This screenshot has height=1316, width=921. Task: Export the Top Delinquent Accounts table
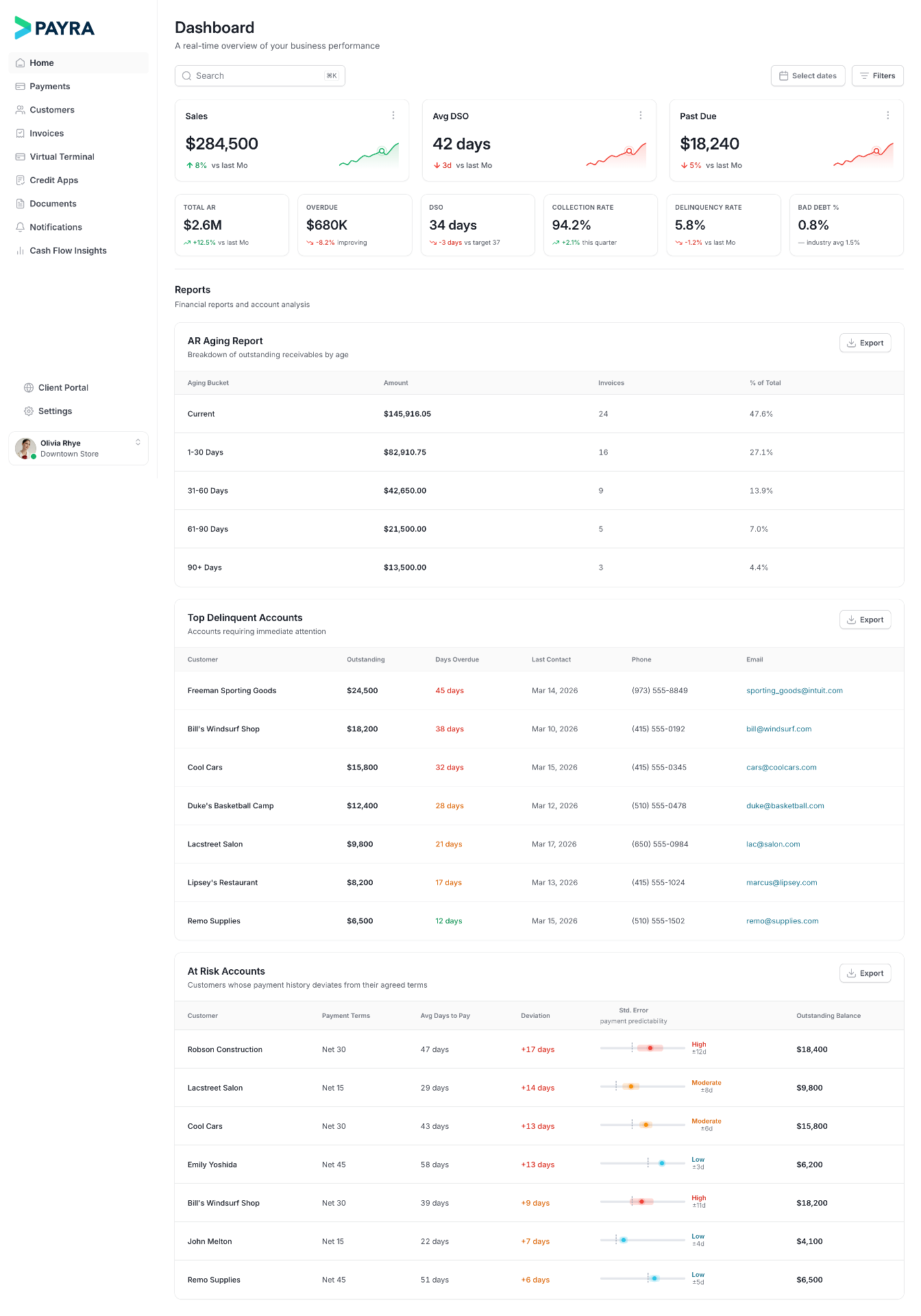pyautogui.click(x=865, y=620)
